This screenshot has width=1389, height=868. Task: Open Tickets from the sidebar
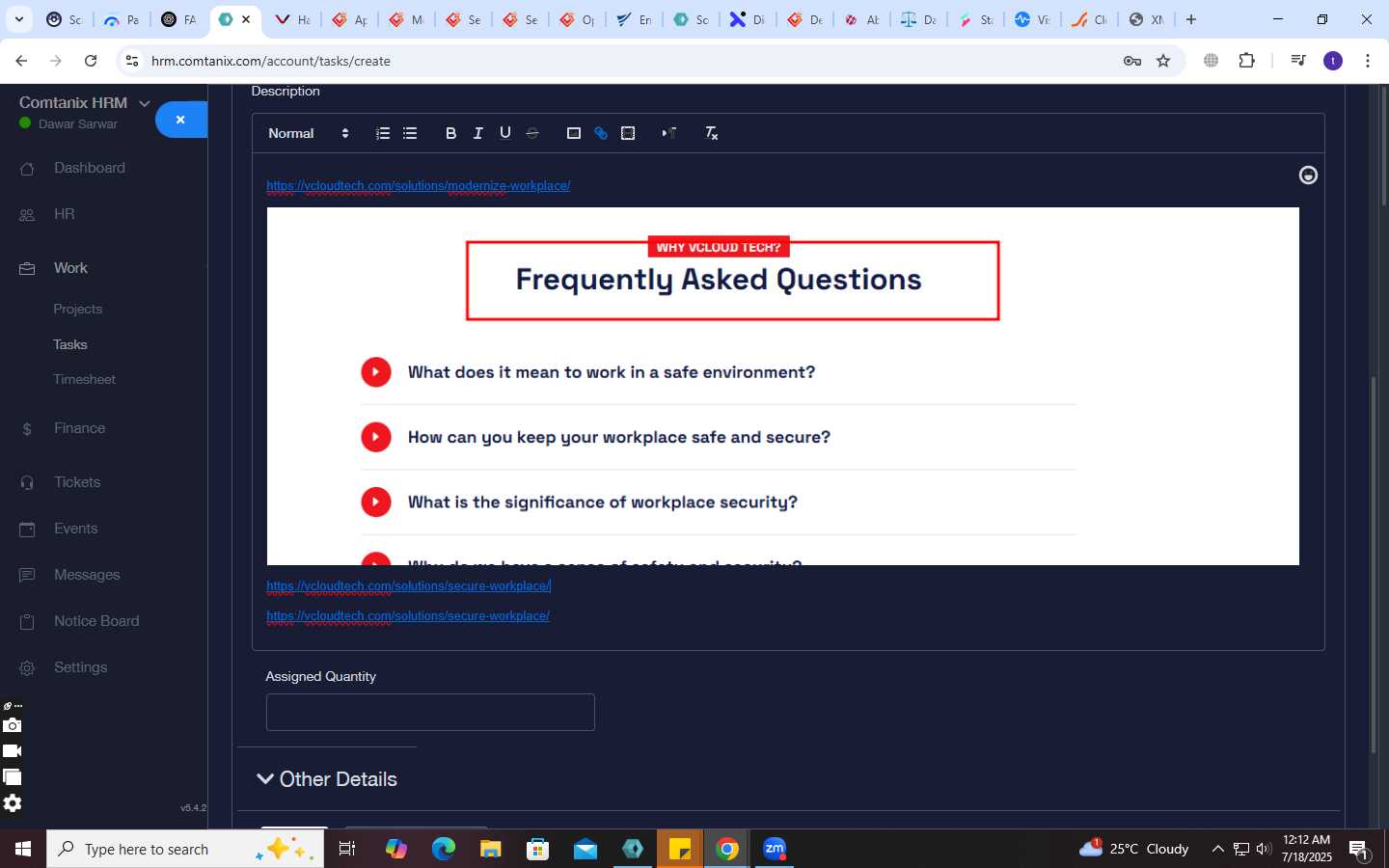[77, 482]
